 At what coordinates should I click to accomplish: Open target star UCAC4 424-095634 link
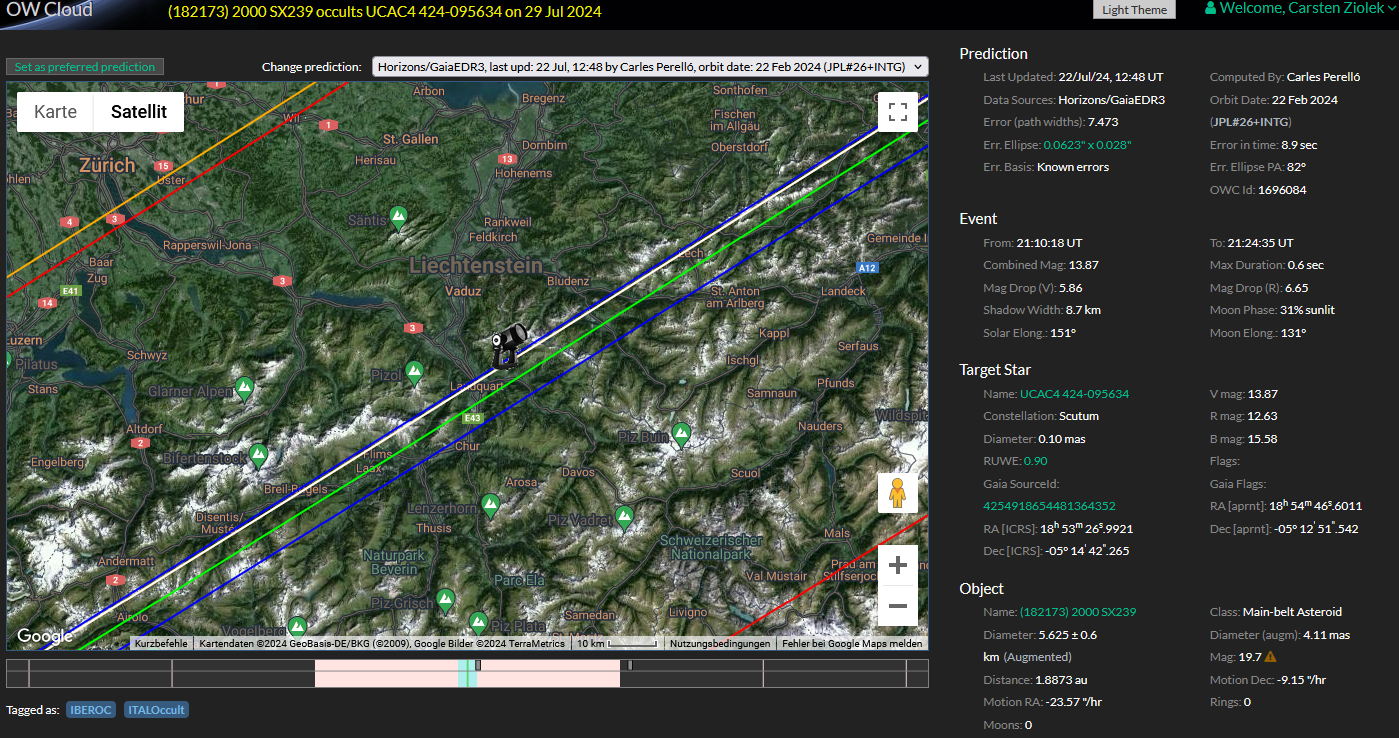[x=1074, y=394]
